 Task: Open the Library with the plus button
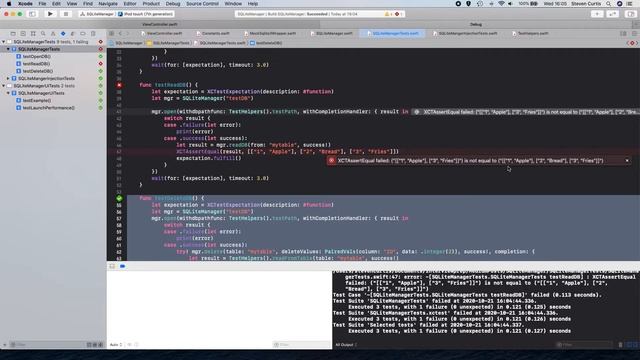[597, 14]
